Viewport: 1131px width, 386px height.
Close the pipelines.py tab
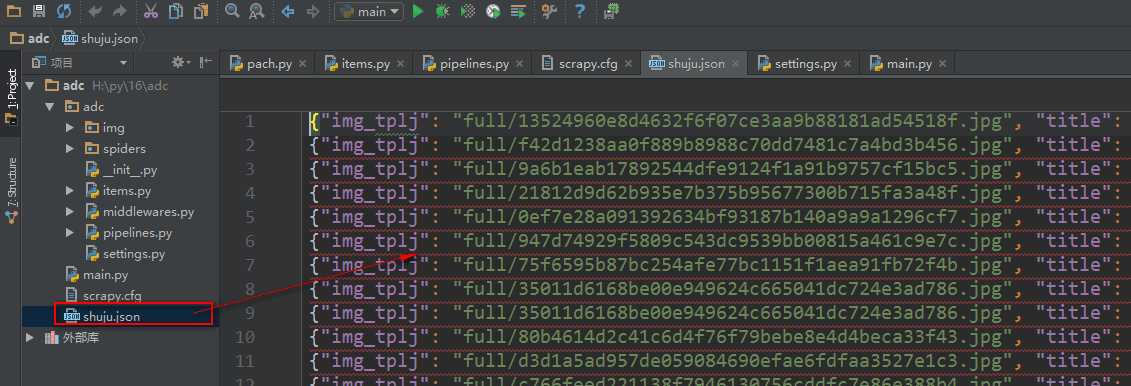pyautogui.click(x=519, y=63)
